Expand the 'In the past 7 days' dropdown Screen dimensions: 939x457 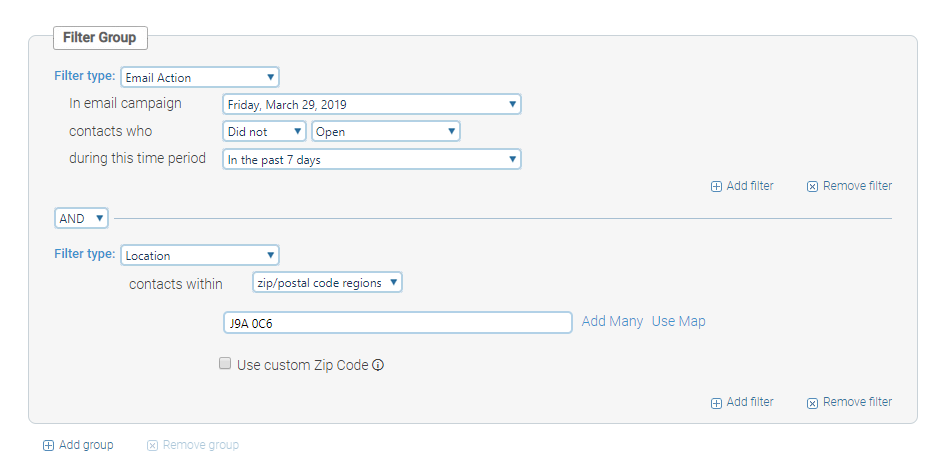(371, 159)
